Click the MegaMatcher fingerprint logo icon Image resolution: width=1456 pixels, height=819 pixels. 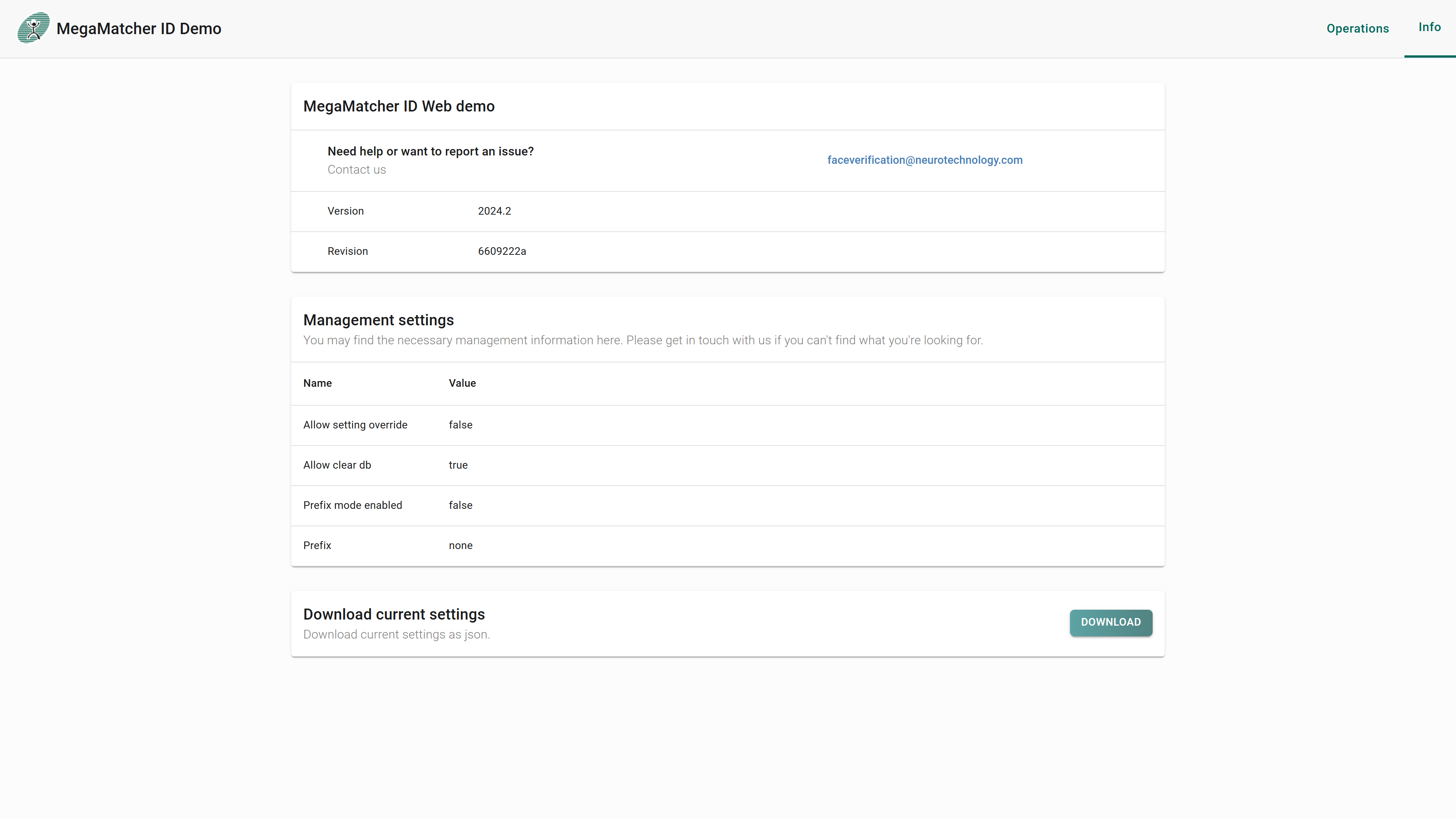(33, 28)
